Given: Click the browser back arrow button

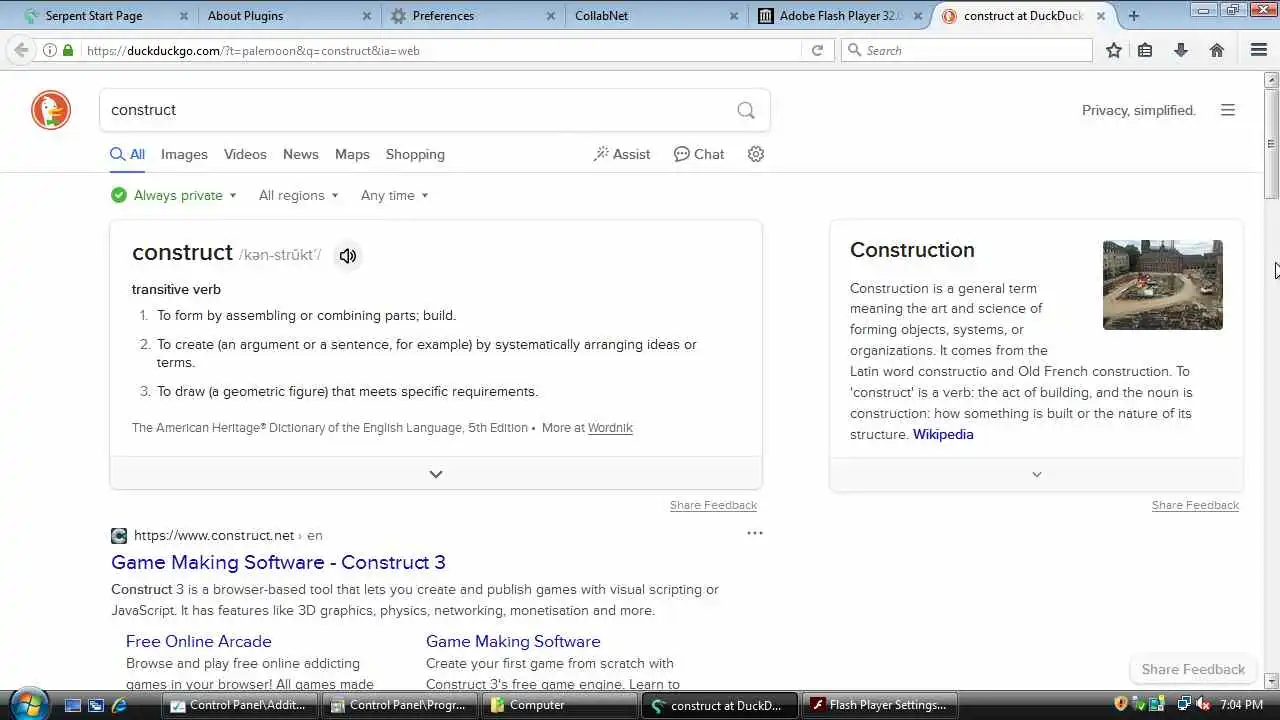Looking at the screenshot, I should 21,50.
